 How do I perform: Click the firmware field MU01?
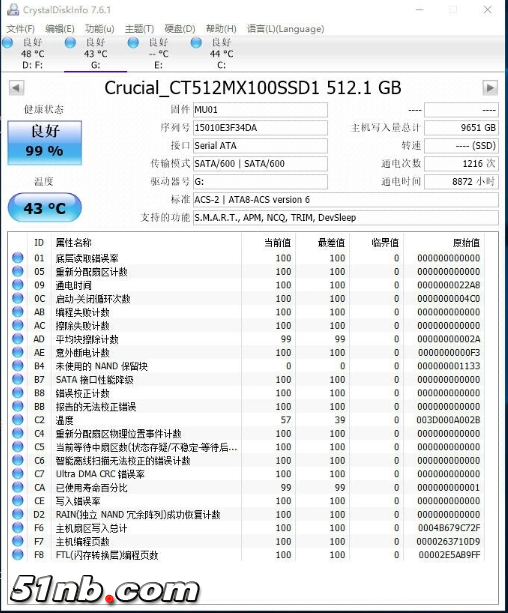pos(260,110)
